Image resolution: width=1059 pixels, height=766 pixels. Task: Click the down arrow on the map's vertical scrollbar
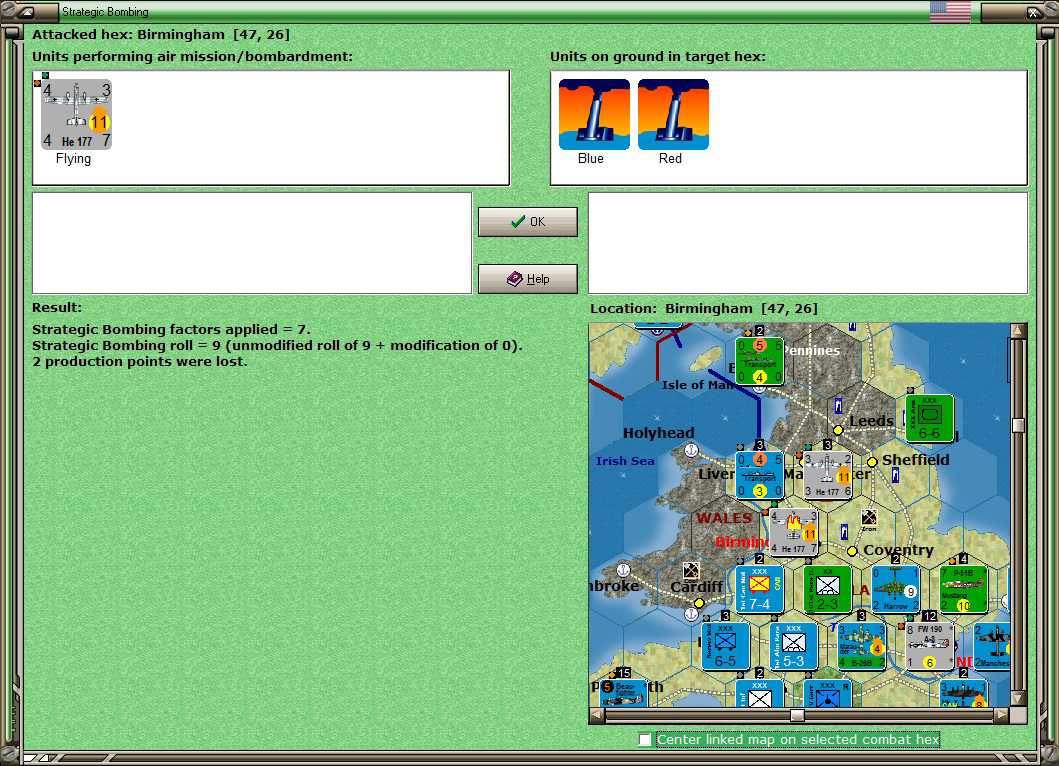click(x=1019, y=697)
